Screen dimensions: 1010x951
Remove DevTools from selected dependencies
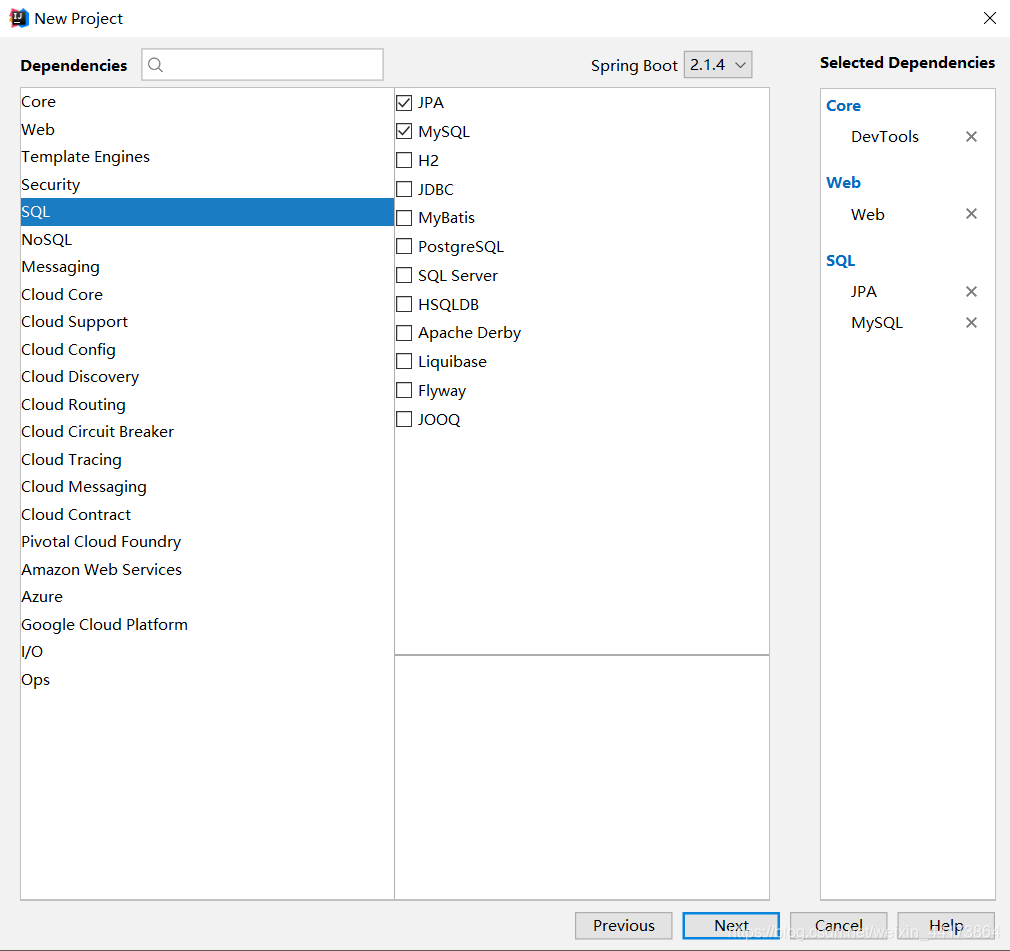click(971, 137)
